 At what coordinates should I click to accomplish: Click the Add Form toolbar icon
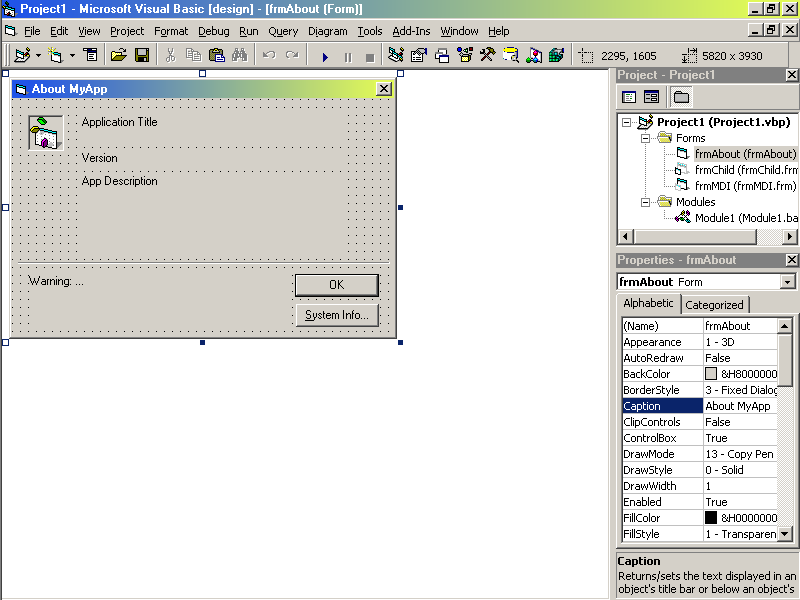pos(55,55)
